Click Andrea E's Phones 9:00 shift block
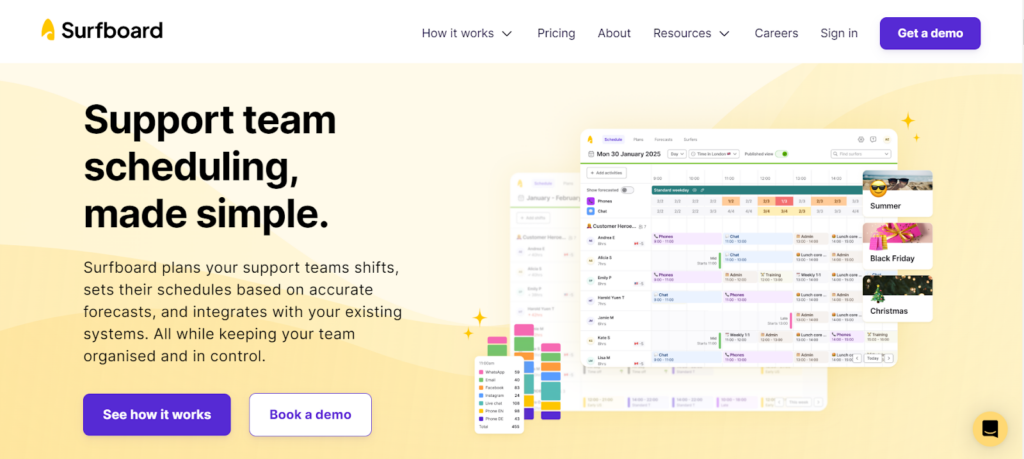The height and width of the screenshot is (459, 1024). (686, 239)
